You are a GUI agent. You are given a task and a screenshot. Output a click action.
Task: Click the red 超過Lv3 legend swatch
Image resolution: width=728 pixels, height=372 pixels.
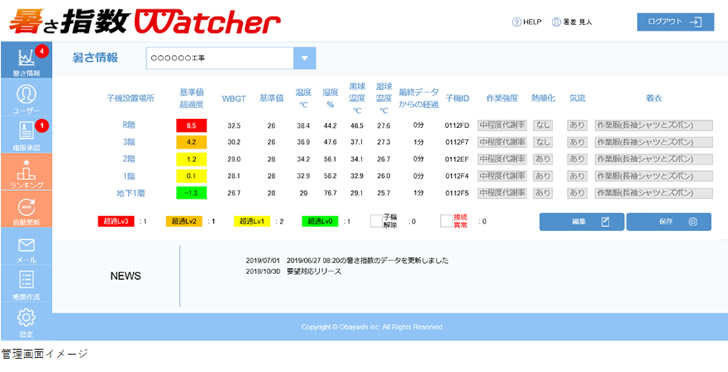pyautogui.click(x=116, y=222)
